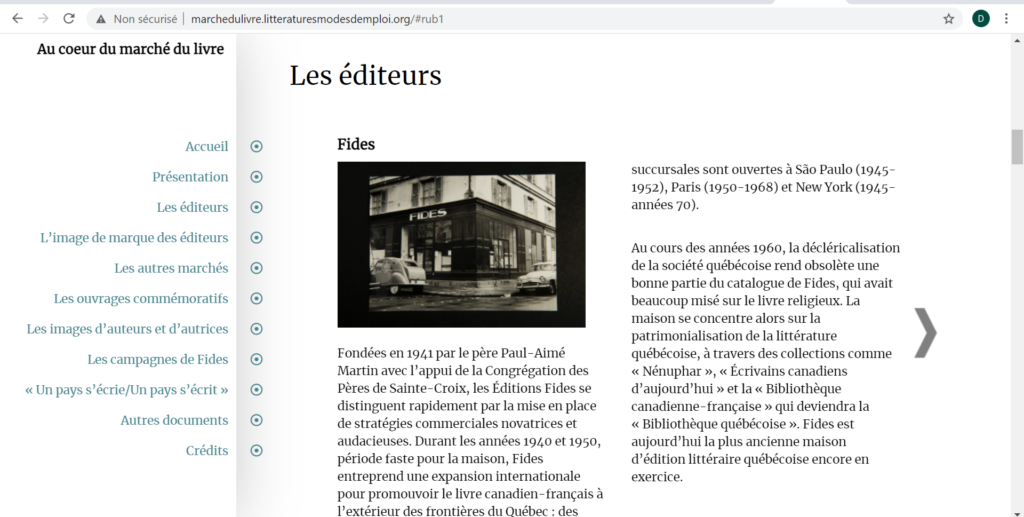Click the scrollbar down arrow
1024x517 pixels.
pos(1017,513)
